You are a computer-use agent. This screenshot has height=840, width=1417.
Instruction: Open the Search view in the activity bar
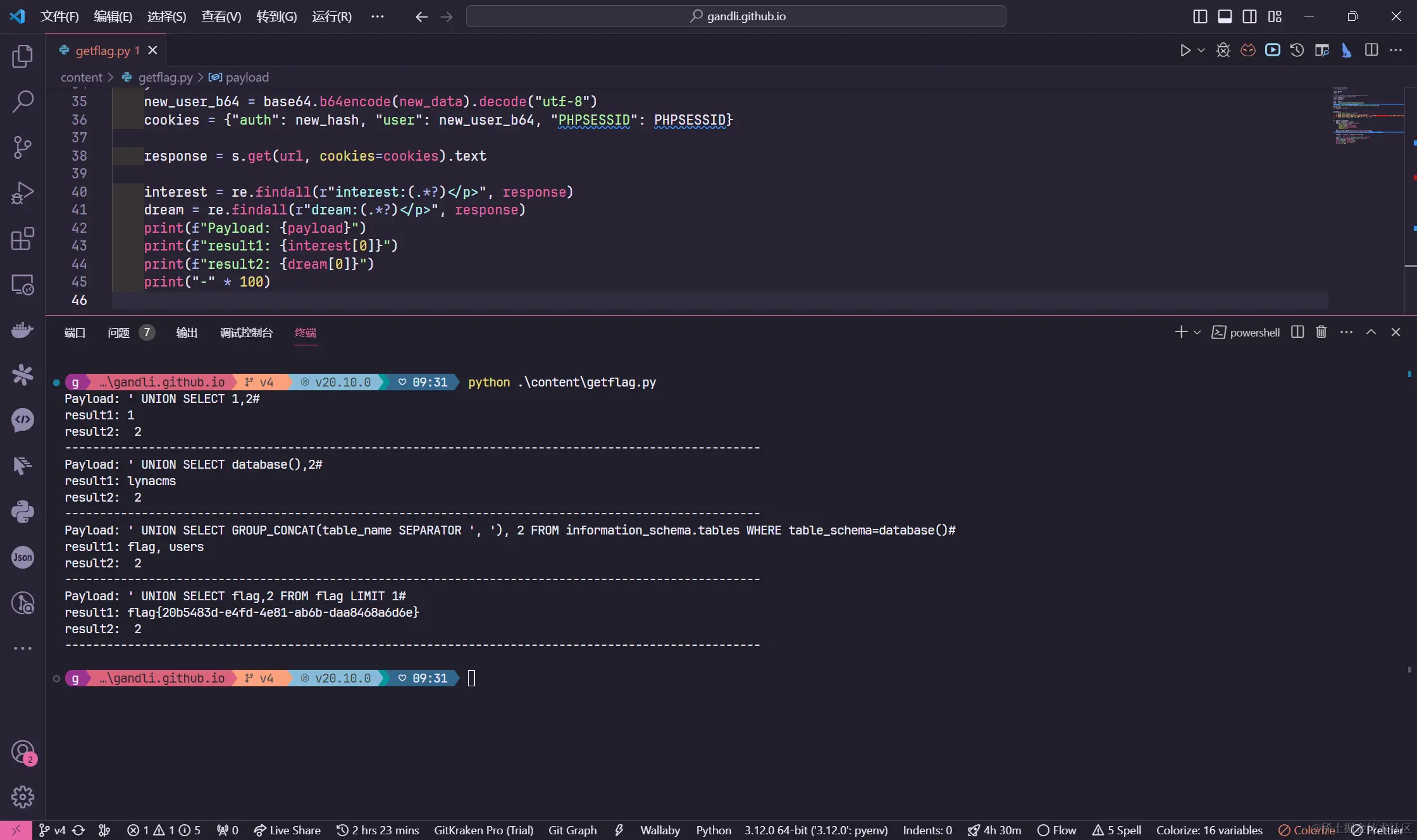point(23,101)
